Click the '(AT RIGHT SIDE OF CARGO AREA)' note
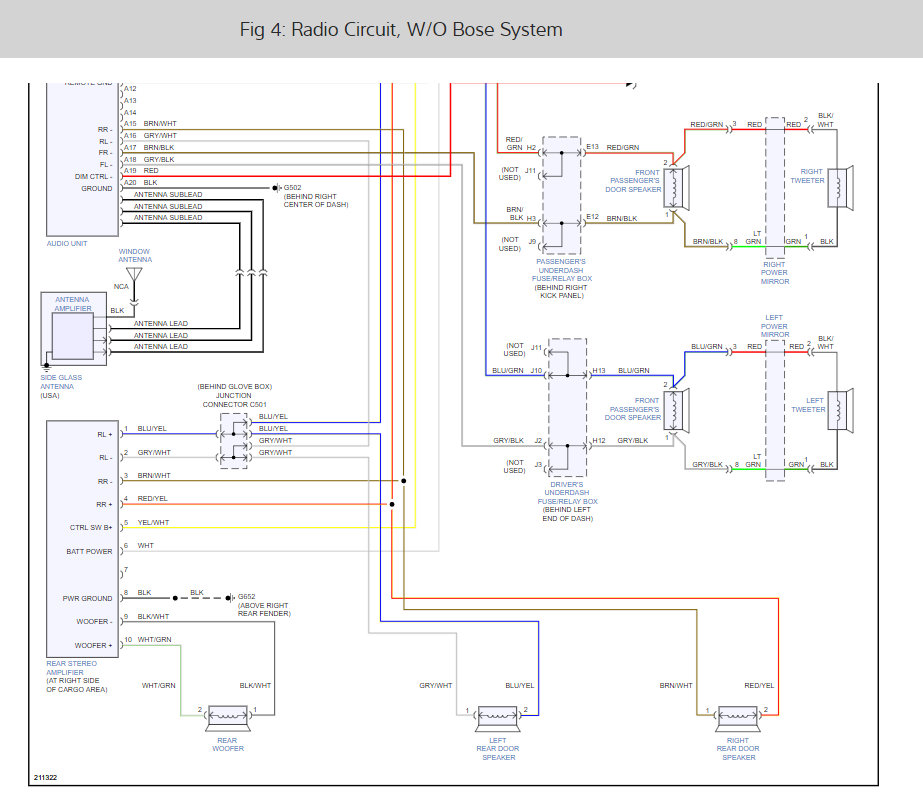 (77, 685)
